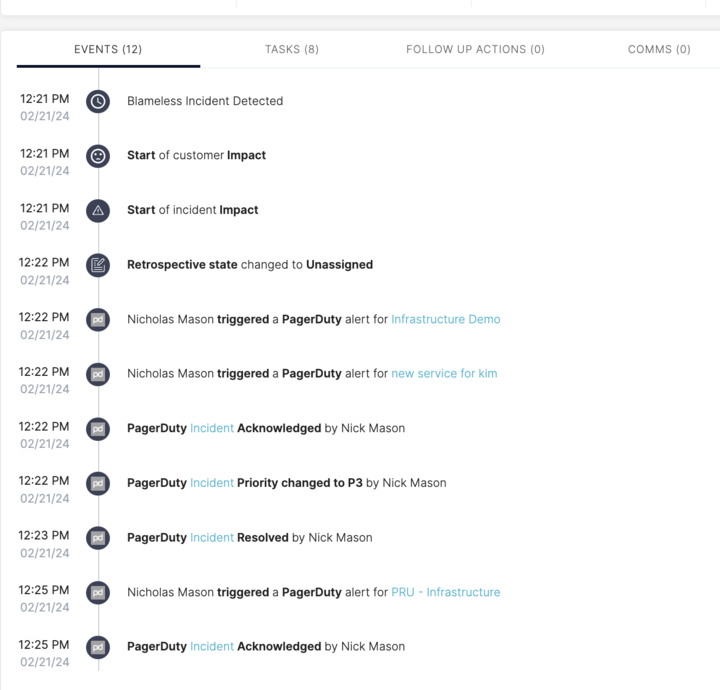The image size is (720, 690).
Task: Click the Blameless Incident Detected text
Action: (205, 101)
